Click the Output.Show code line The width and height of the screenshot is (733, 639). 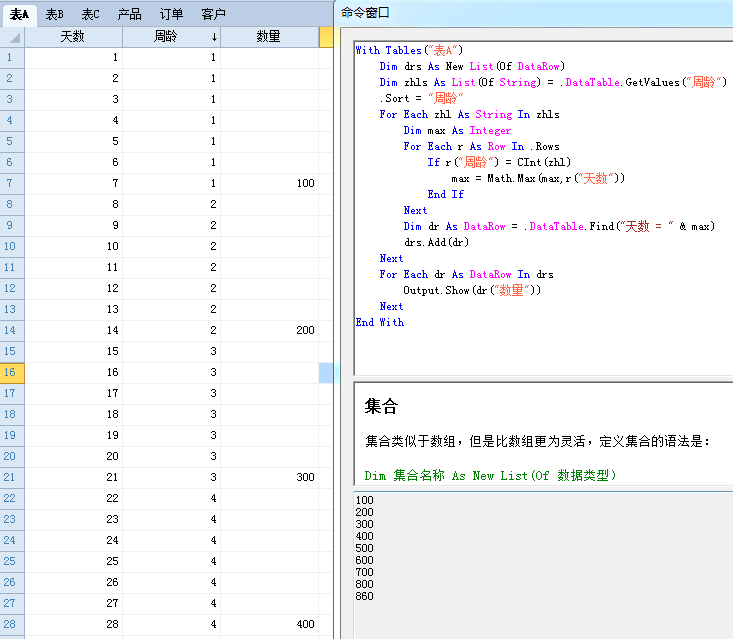click(x=472, y=290)
